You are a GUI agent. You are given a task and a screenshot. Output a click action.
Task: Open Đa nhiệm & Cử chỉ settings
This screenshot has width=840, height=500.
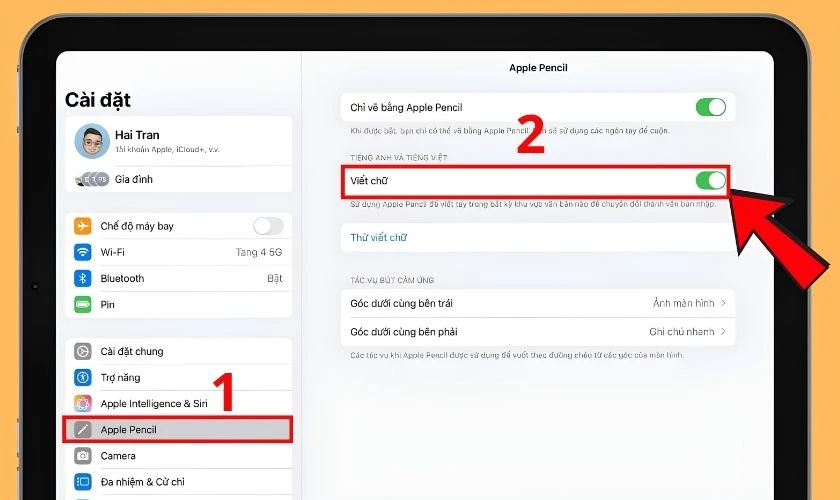(179, 482)
